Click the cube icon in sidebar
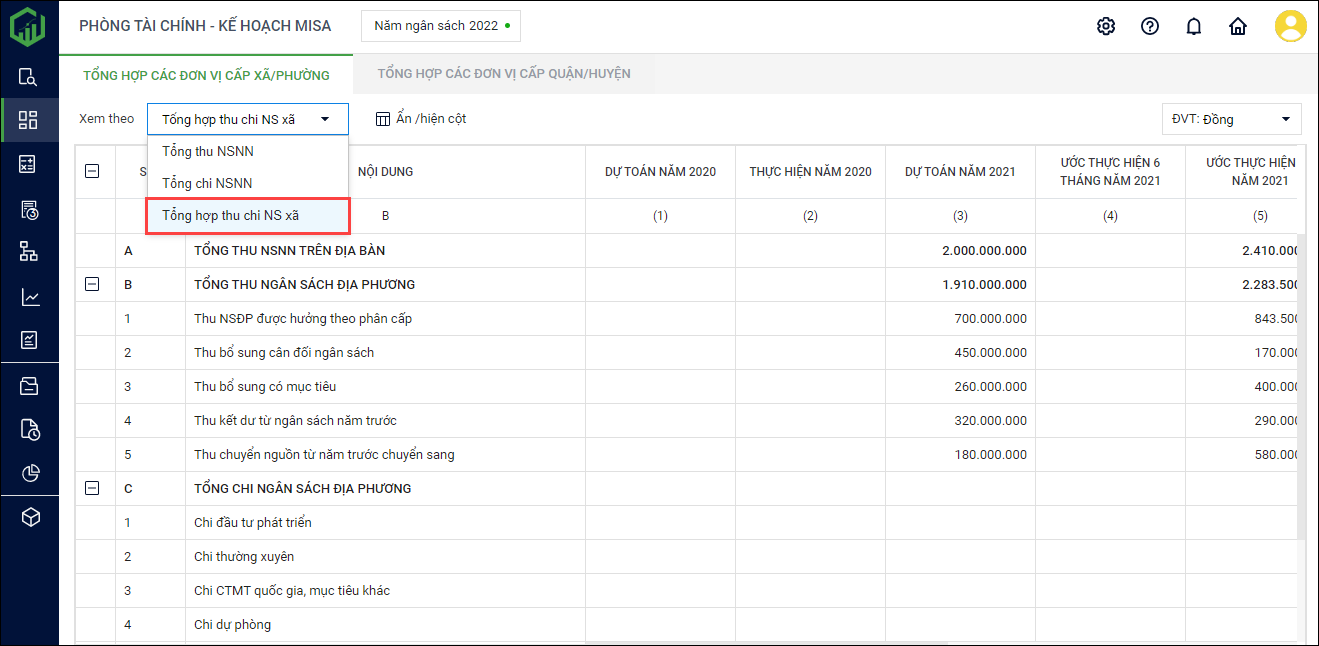1319x646 pixels. click(x=29, y=517)
